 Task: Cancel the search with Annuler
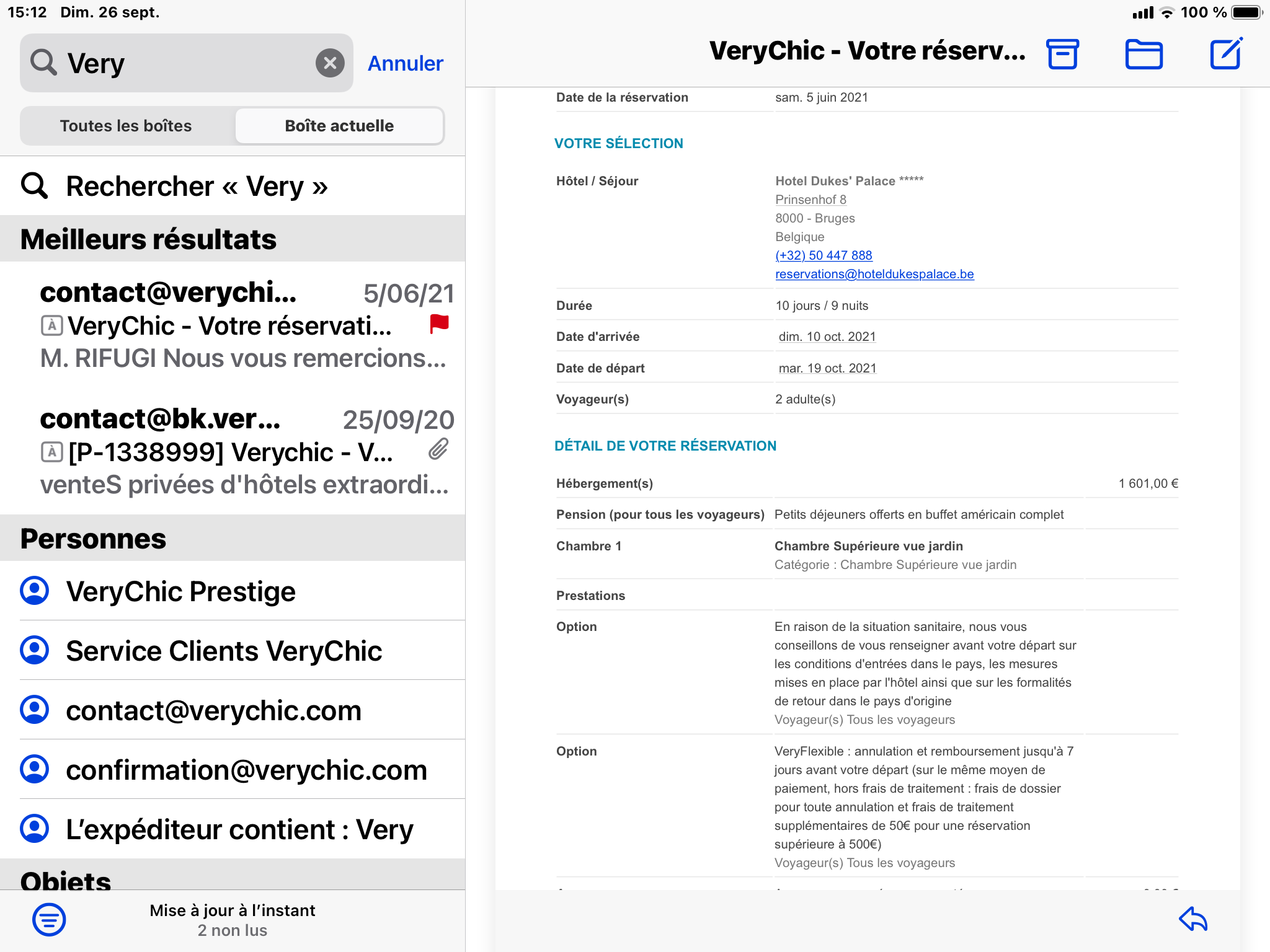pyautogui.click(x=405, y=63)
